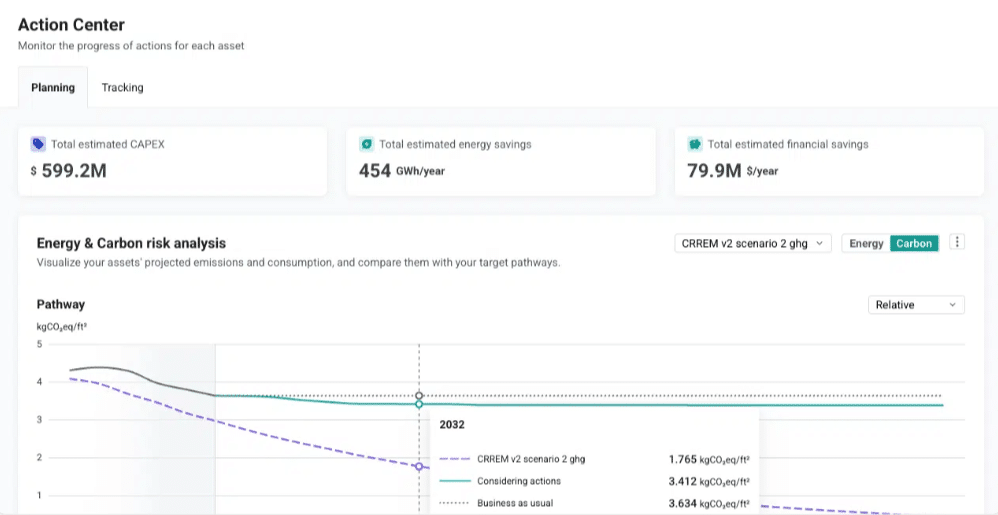998x515 pixels.
Task: Click the energy savings card icon
Action: [x=367, y=145]
